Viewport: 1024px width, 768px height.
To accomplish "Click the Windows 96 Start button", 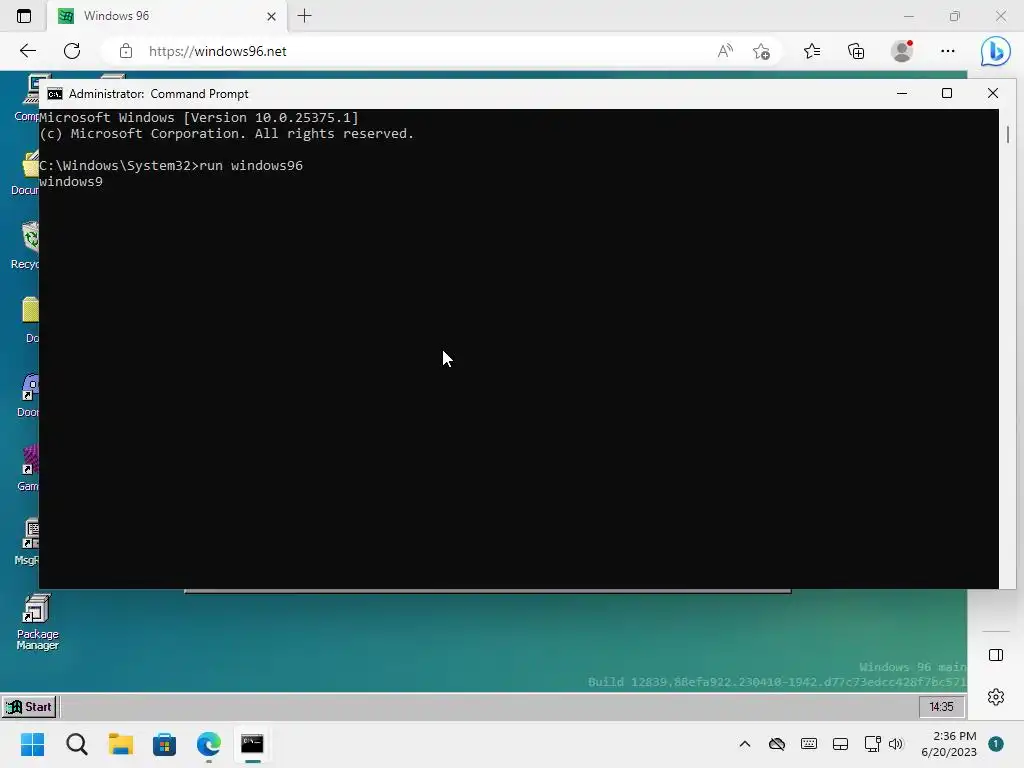I will [x=29, y=707].
